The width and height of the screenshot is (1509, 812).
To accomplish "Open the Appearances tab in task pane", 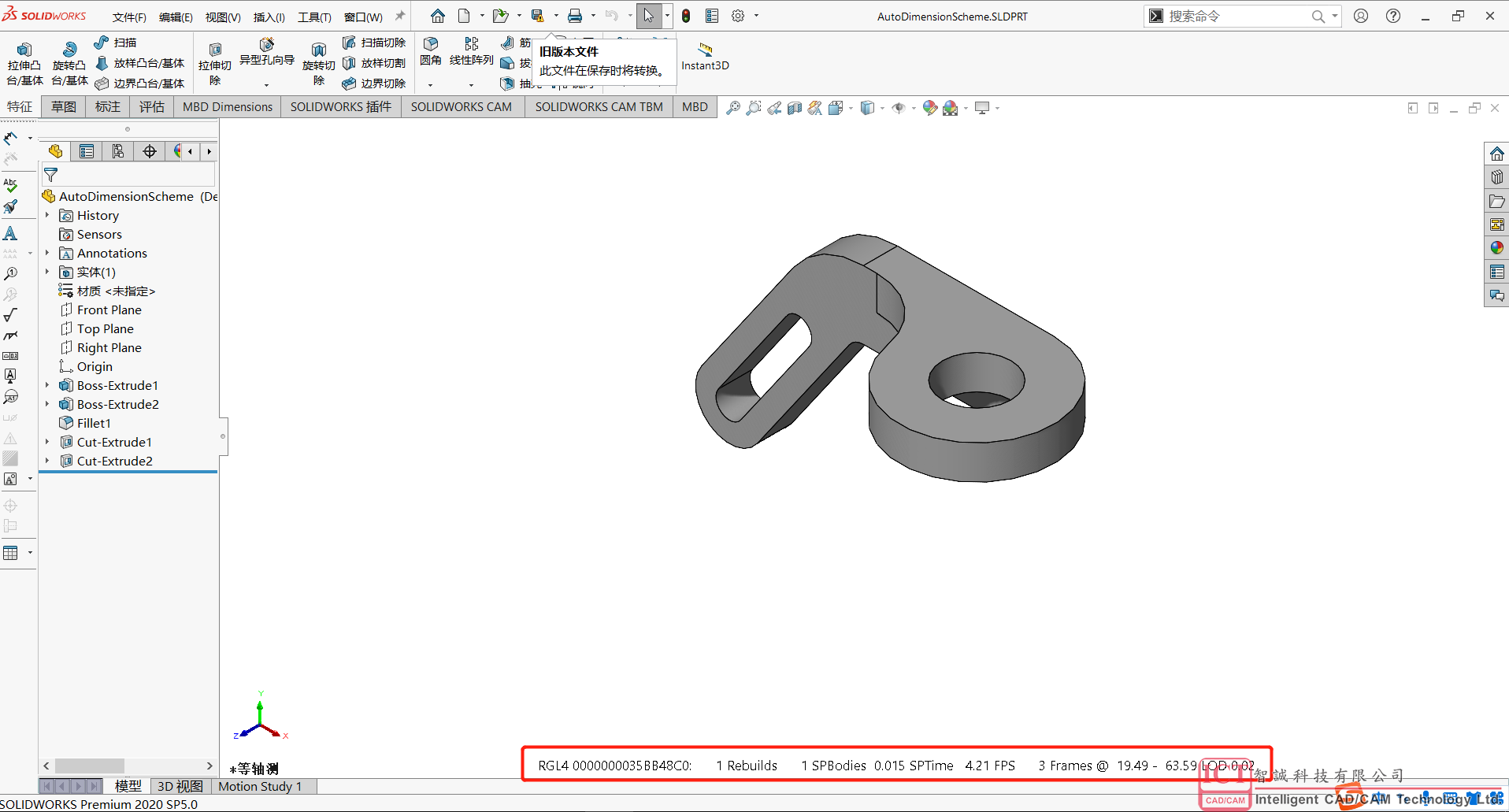I will tap(1496, 248).
